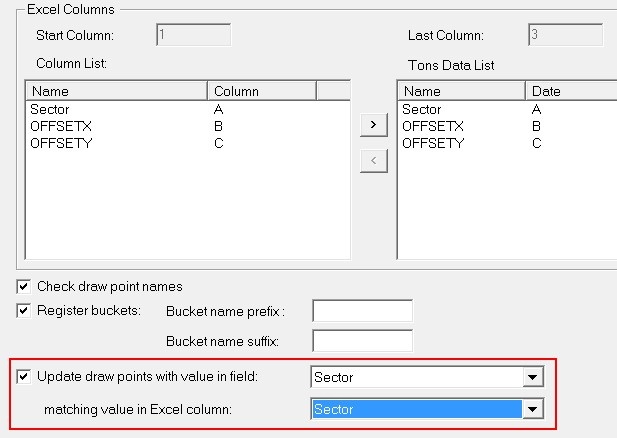Select OFFSETX row in Column List
The width and height of the screenshot is (617, 438).
(58, 126)
